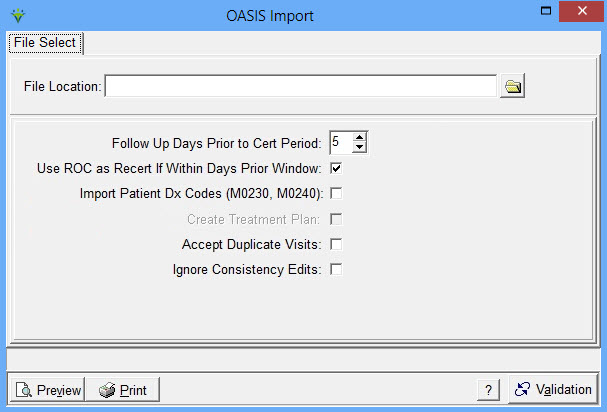Click the printer icon on the Print button

(107, 390)
